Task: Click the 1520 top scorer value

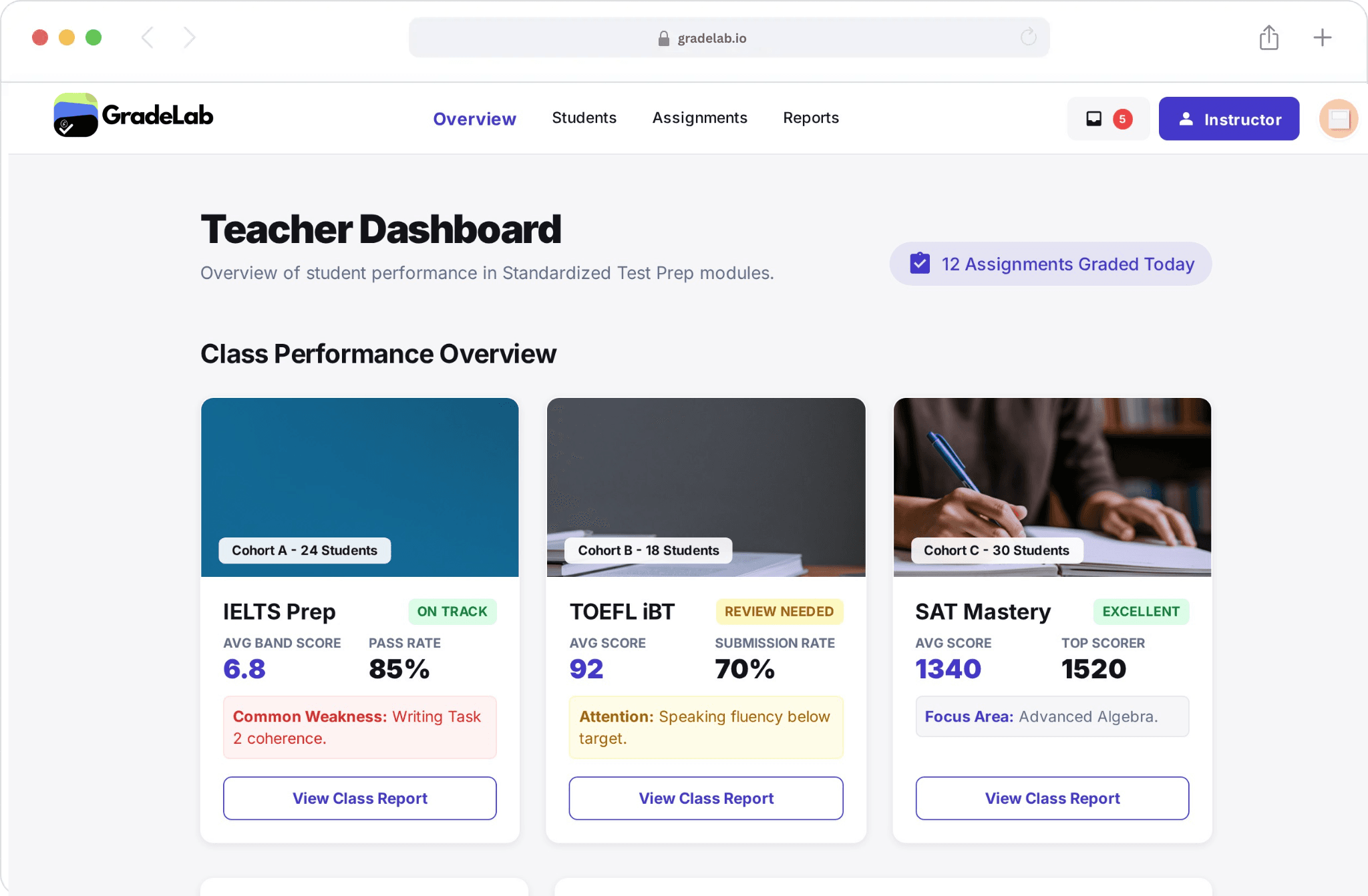Action: pyautogui.click(x=1094, y=669)
